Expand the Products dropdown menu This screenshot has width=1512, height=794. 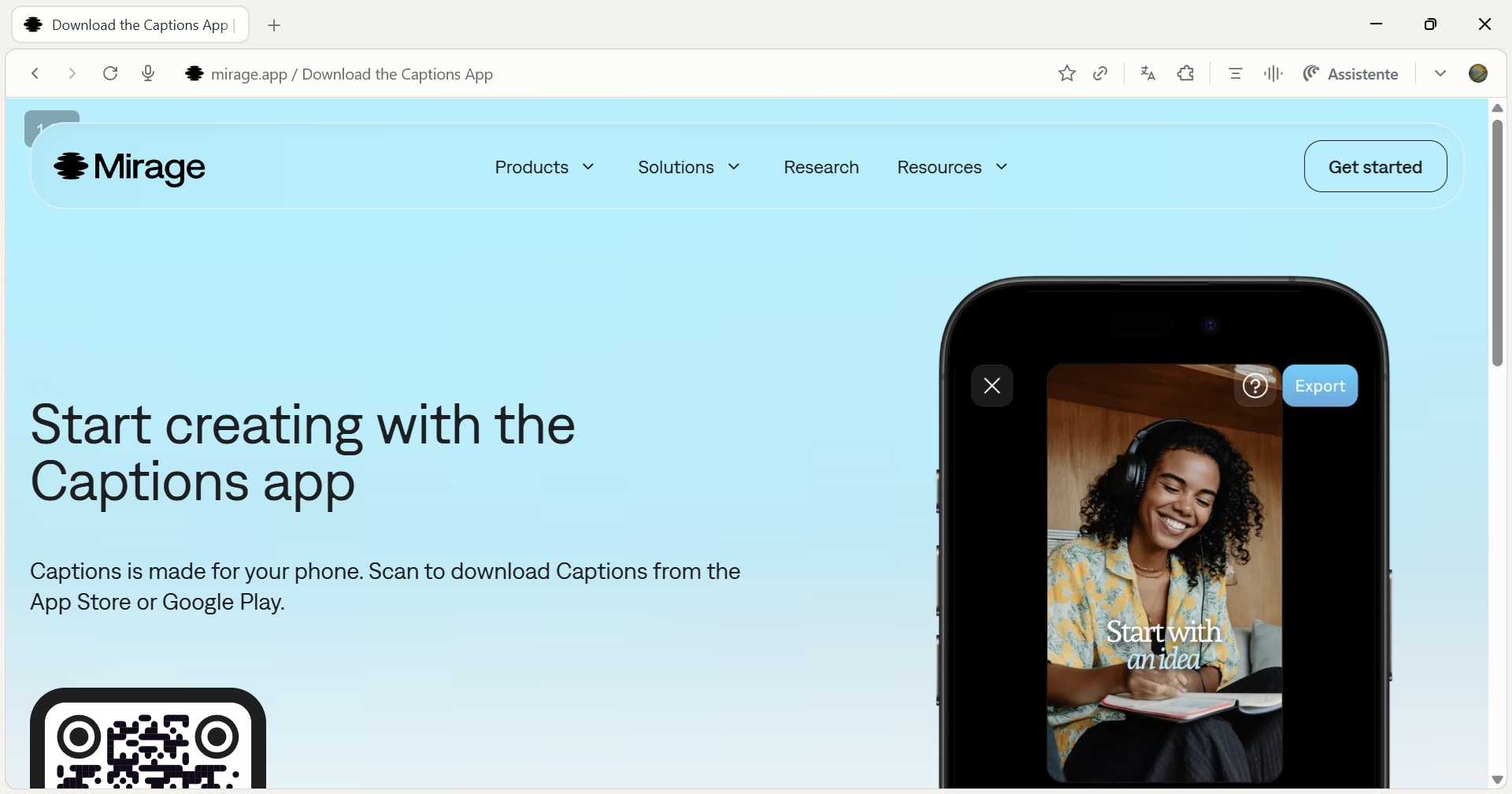pyautogui.click(x=544, y=167)
